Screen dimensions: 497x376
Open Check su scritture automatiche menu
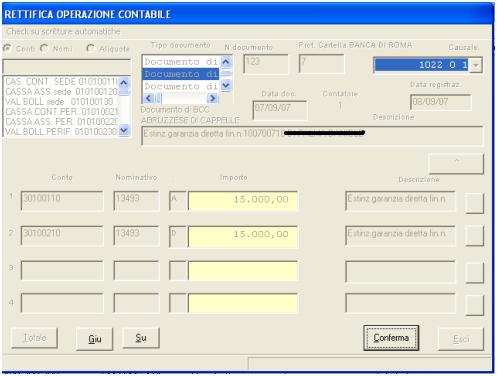point(63,31)
